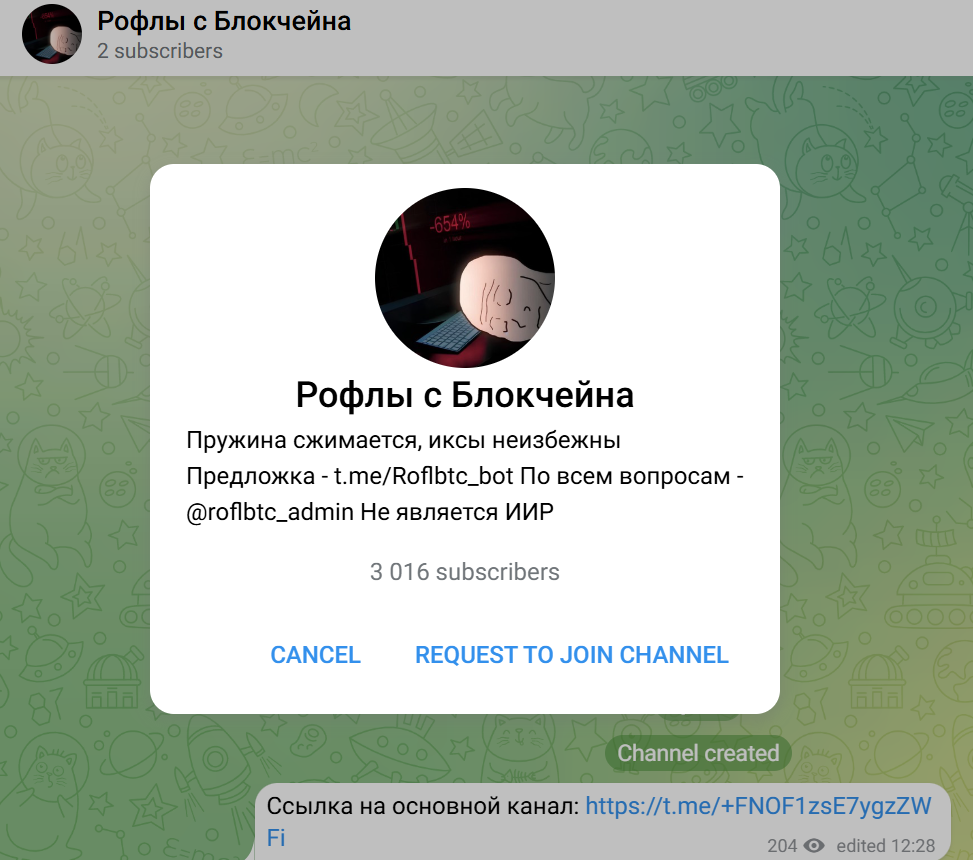Click the 204 view count on the message
Image resolution: width=973 pixels, height=860 pixels.
coord(782,846)
